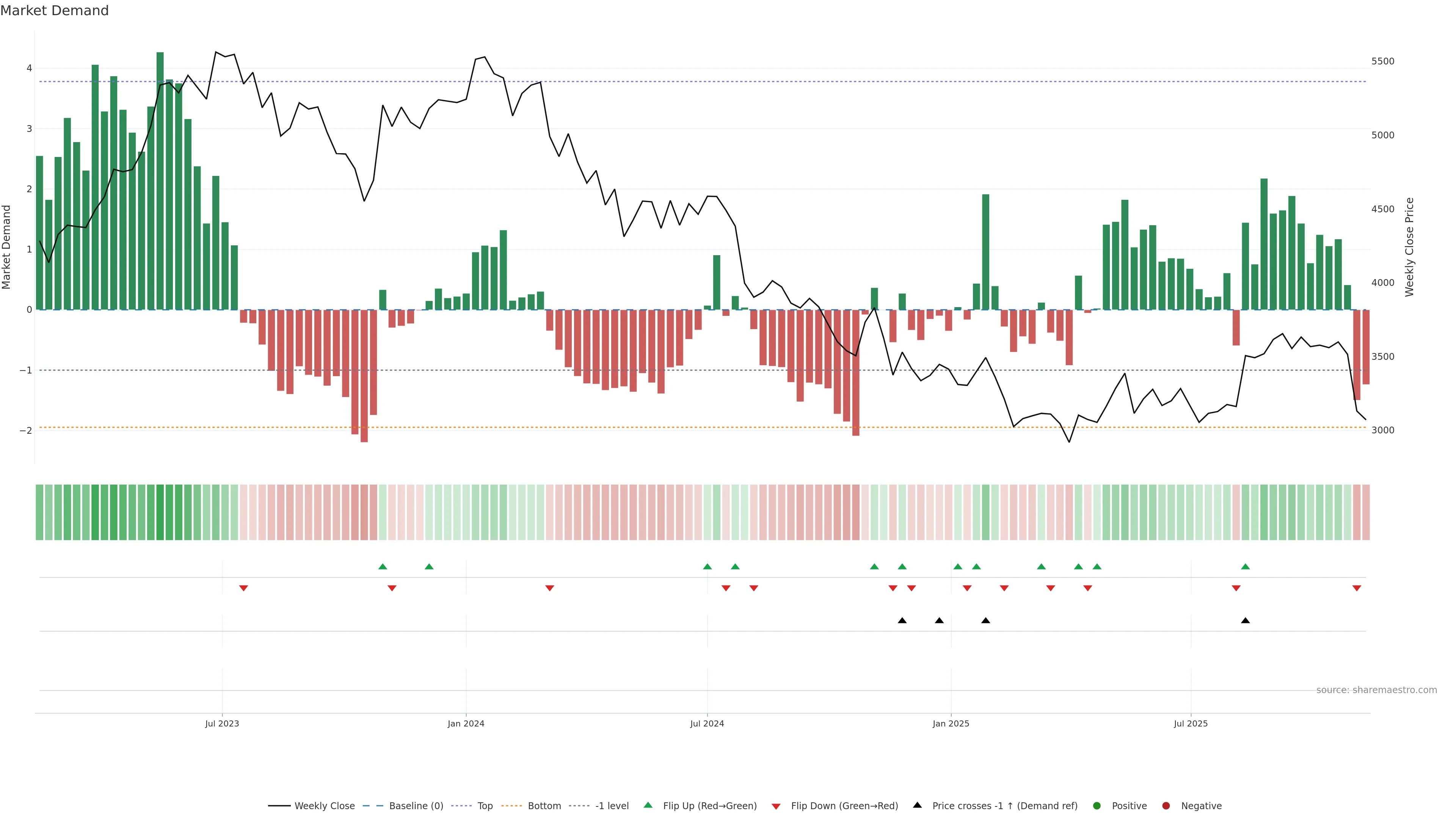Click the Flip Up green triangle legend icon
The width and height of the screenshot is (1456, 819).
tap(648, 805)
